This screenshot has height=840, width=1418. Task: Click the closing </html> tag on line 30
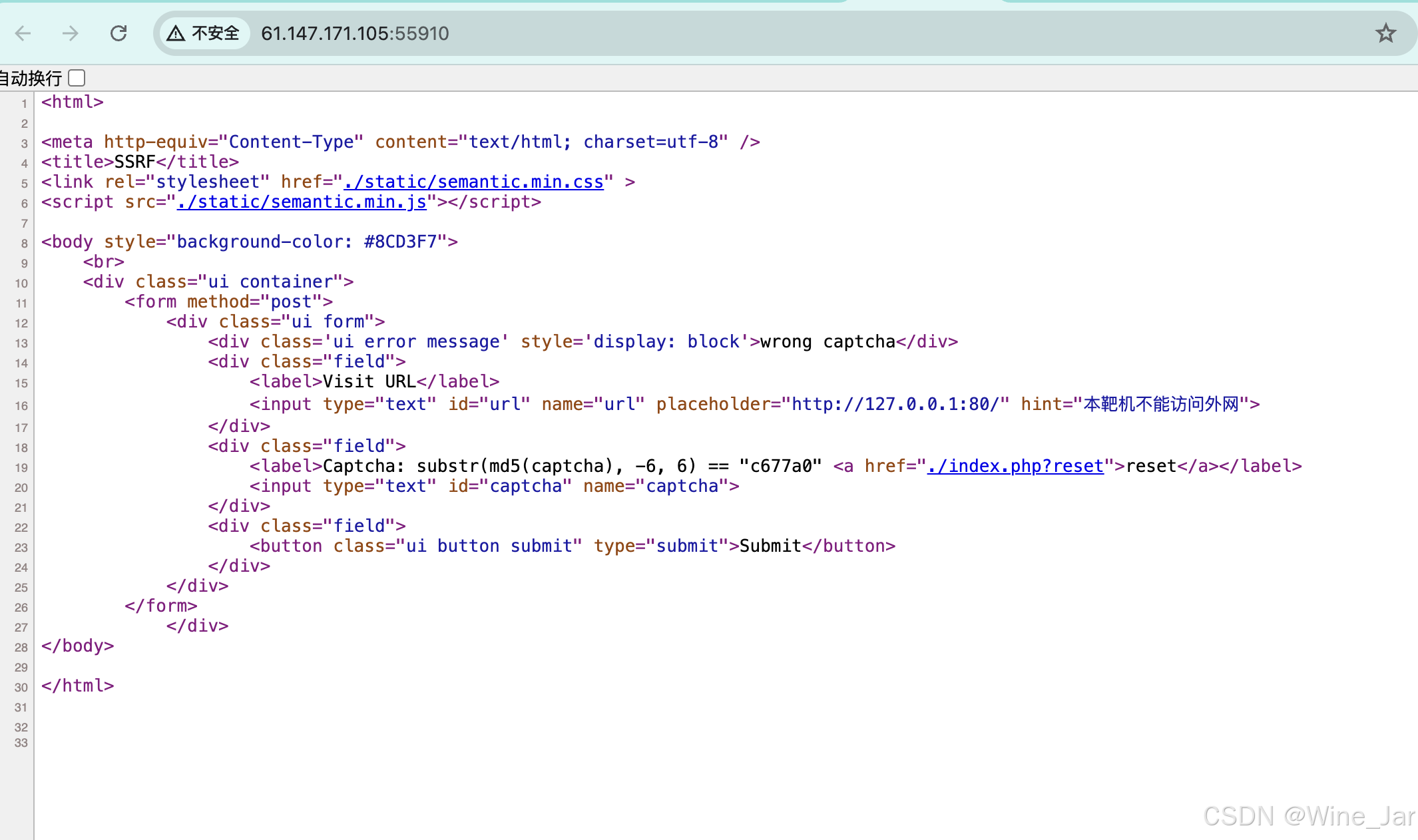click(x=78, y=686)
